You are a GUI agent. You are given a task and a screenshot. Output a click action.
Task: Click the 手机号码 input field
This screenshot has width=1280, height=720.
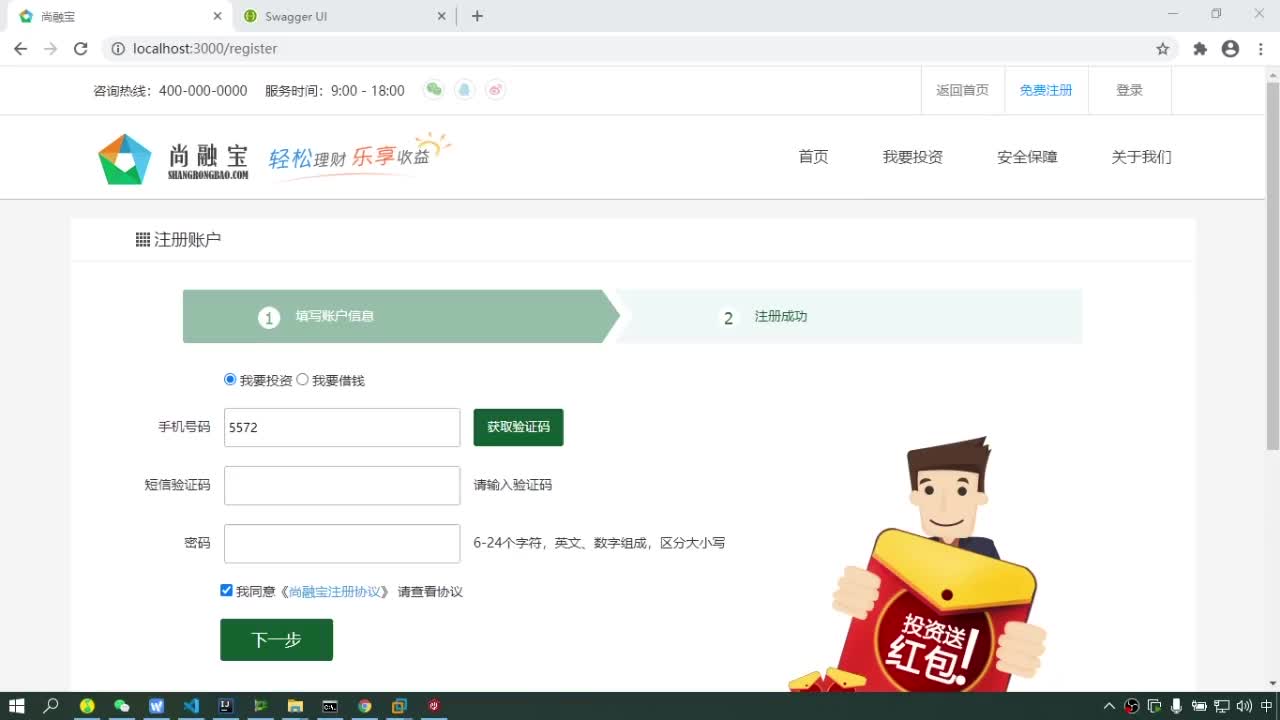tap(342, 427)
